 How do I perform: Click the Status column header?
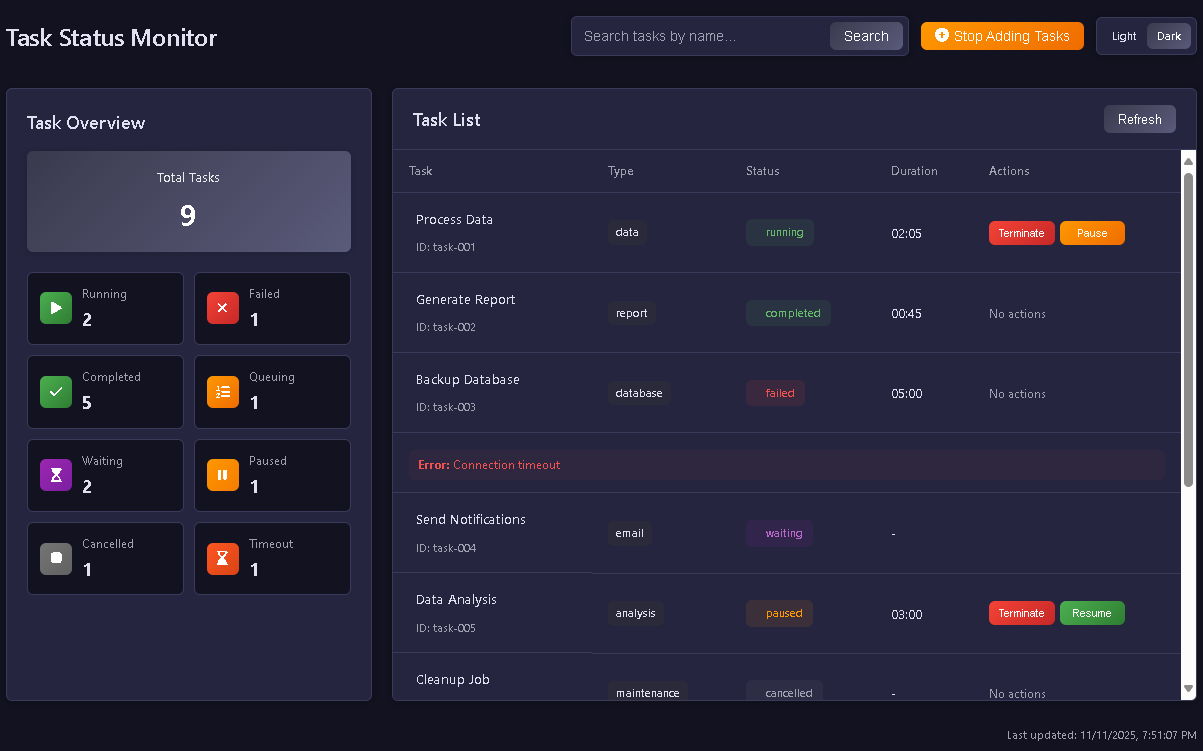[x=762, y=171]
